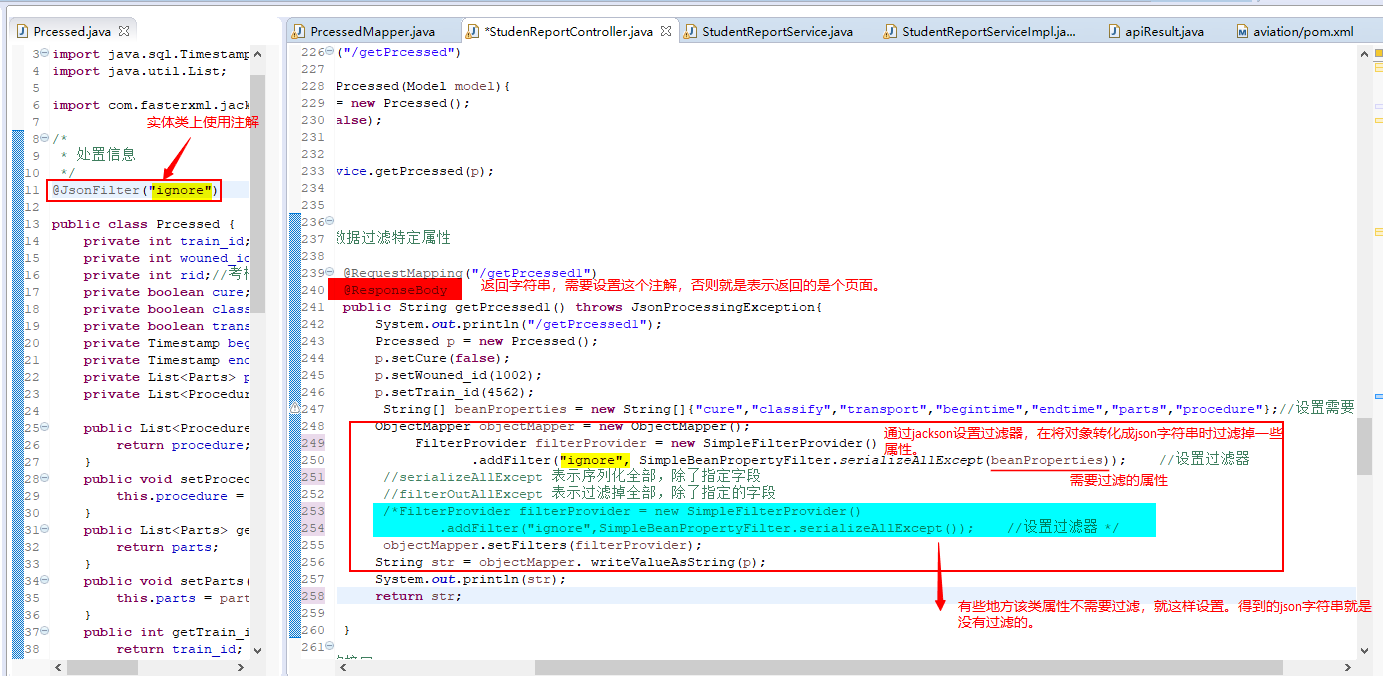The height and width of the screenshot is (676, 1383).
Task: Collapse the setProcedure fold at line 28
Action: pyautogui.click(x=44, y=479)
